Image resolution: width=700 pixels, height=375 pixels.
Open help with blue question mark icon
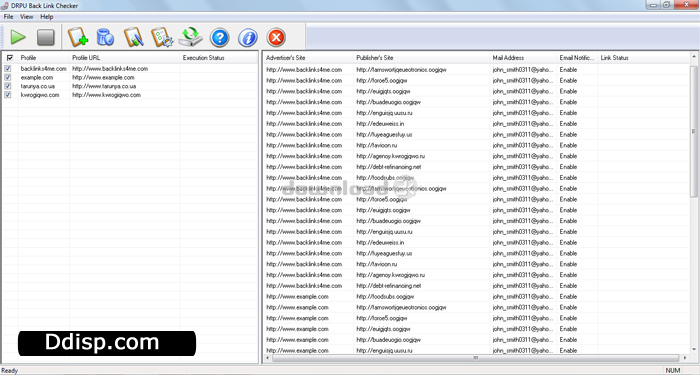coord(220,38)
